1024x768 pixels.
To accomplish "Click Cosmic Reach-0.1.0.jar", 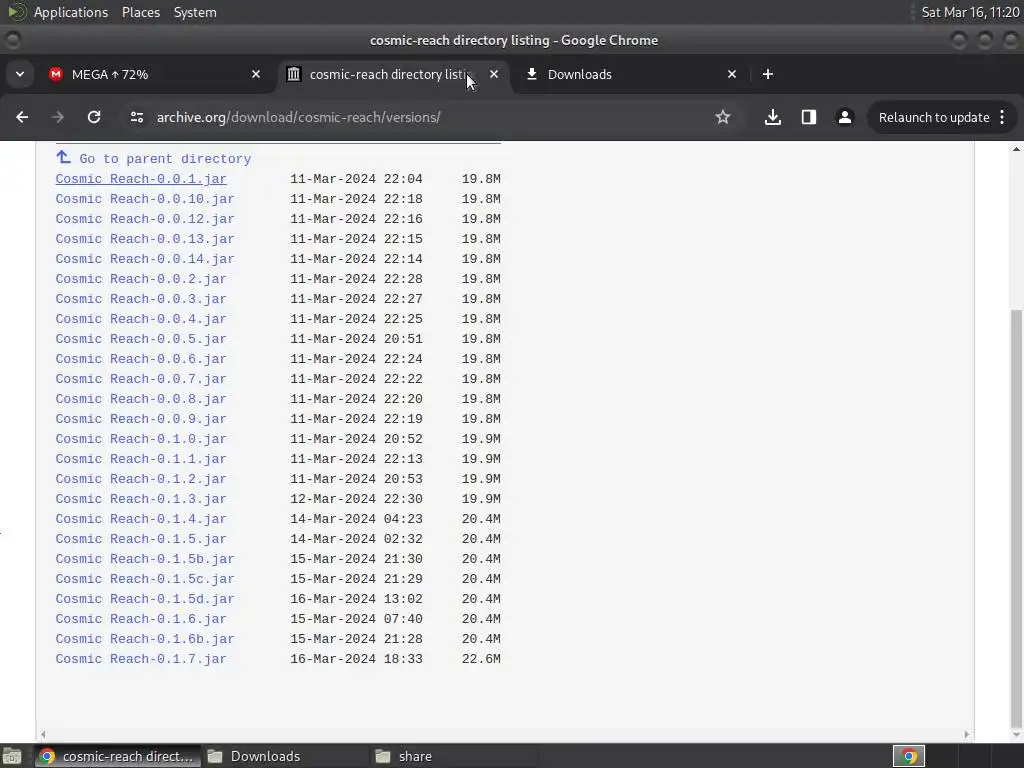I will pyautogui.click(x=141, y=439).
